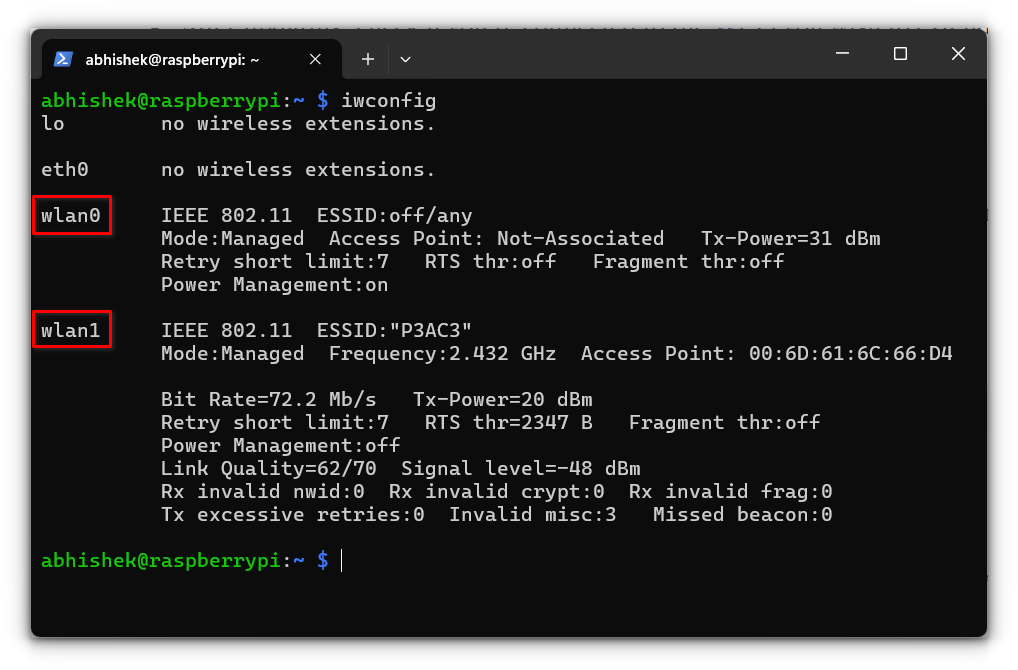Image resolution: width=1018 pixels, height=670 pixels.
Task: Click the blinking cursor at the prompt
Action: coord(341,560)
